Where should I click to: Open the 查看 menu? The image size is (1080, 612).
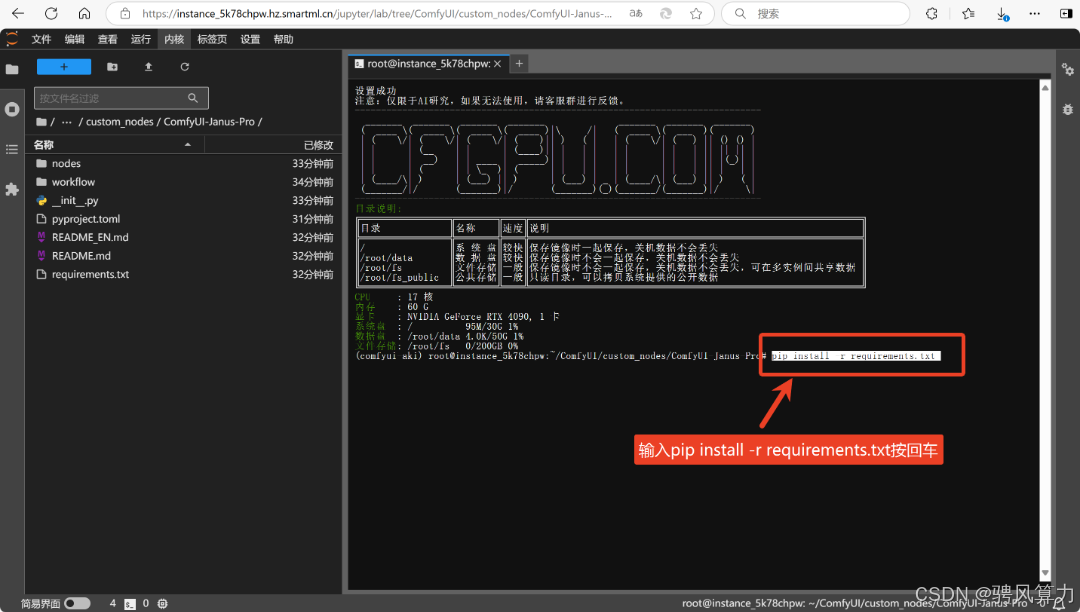click(x=107, y=39)
